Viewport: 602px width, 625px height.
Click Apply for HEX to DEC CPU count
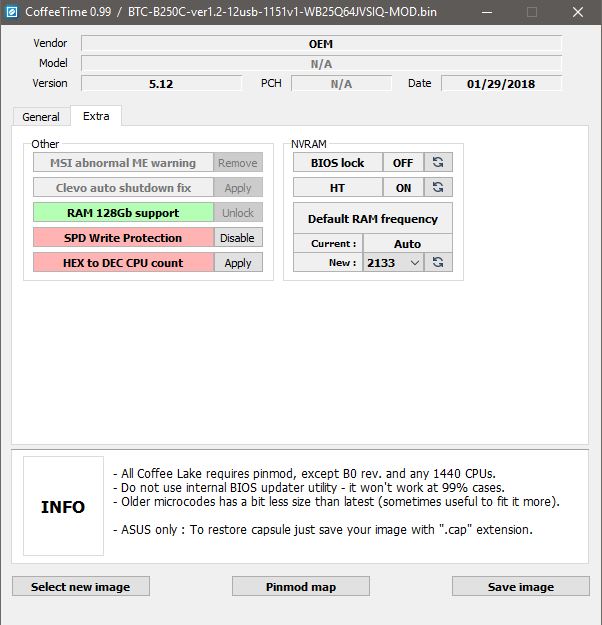point(238,263)
